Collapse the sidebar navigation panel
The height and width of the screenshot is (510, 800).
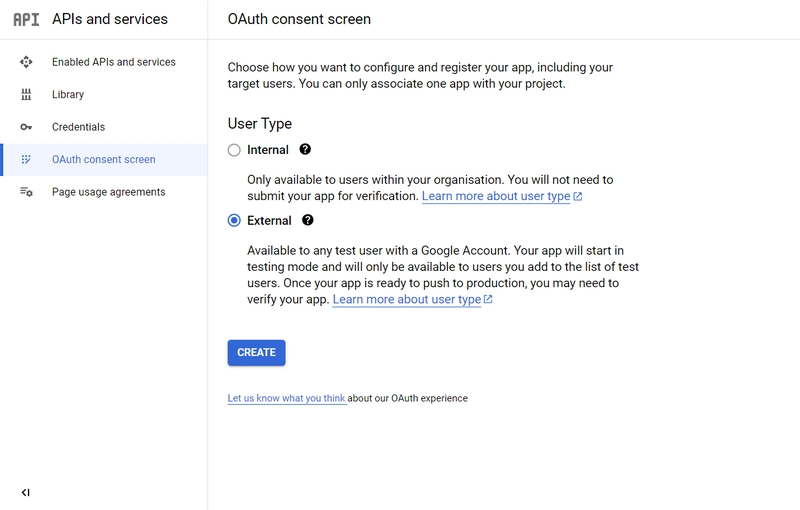click(x=26, y=492)
